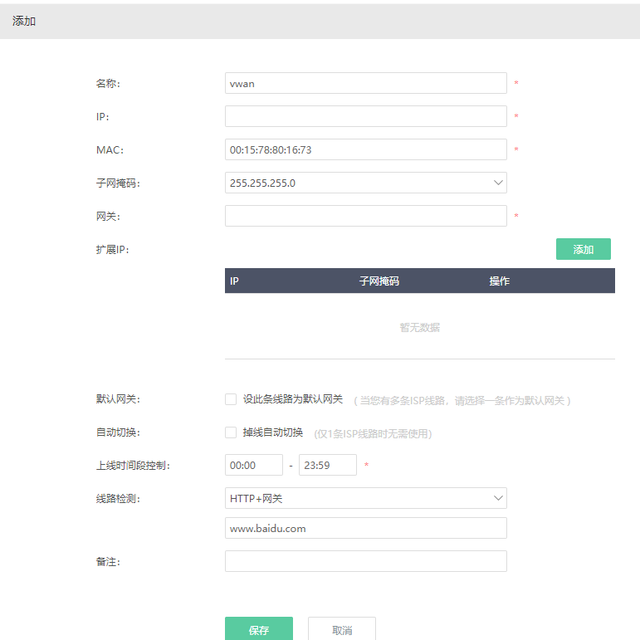640x640 pixels.
Task: Click the IP column header in table
Action: coord(234,281)
